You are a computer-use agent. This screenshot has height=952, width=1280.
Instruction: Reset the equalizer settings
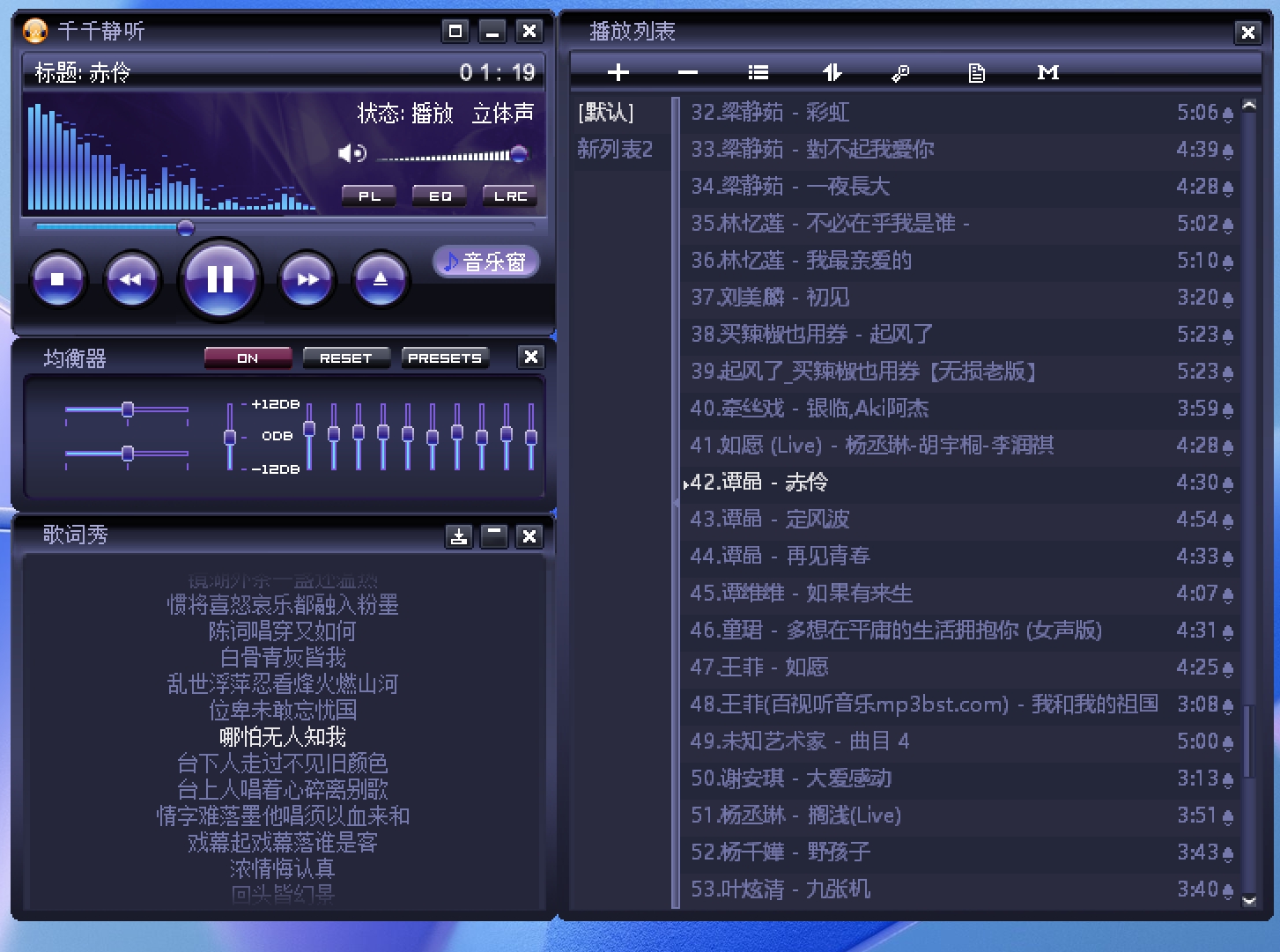(x=346, y=358)
